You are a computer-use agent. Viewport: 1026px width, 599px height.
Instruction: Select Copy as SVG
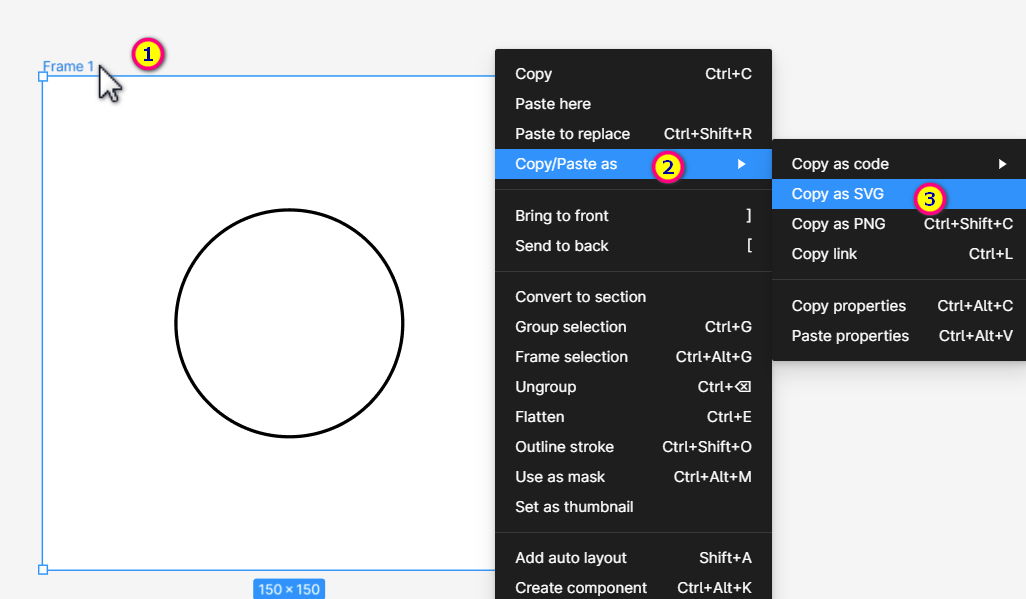click(838, 194)
